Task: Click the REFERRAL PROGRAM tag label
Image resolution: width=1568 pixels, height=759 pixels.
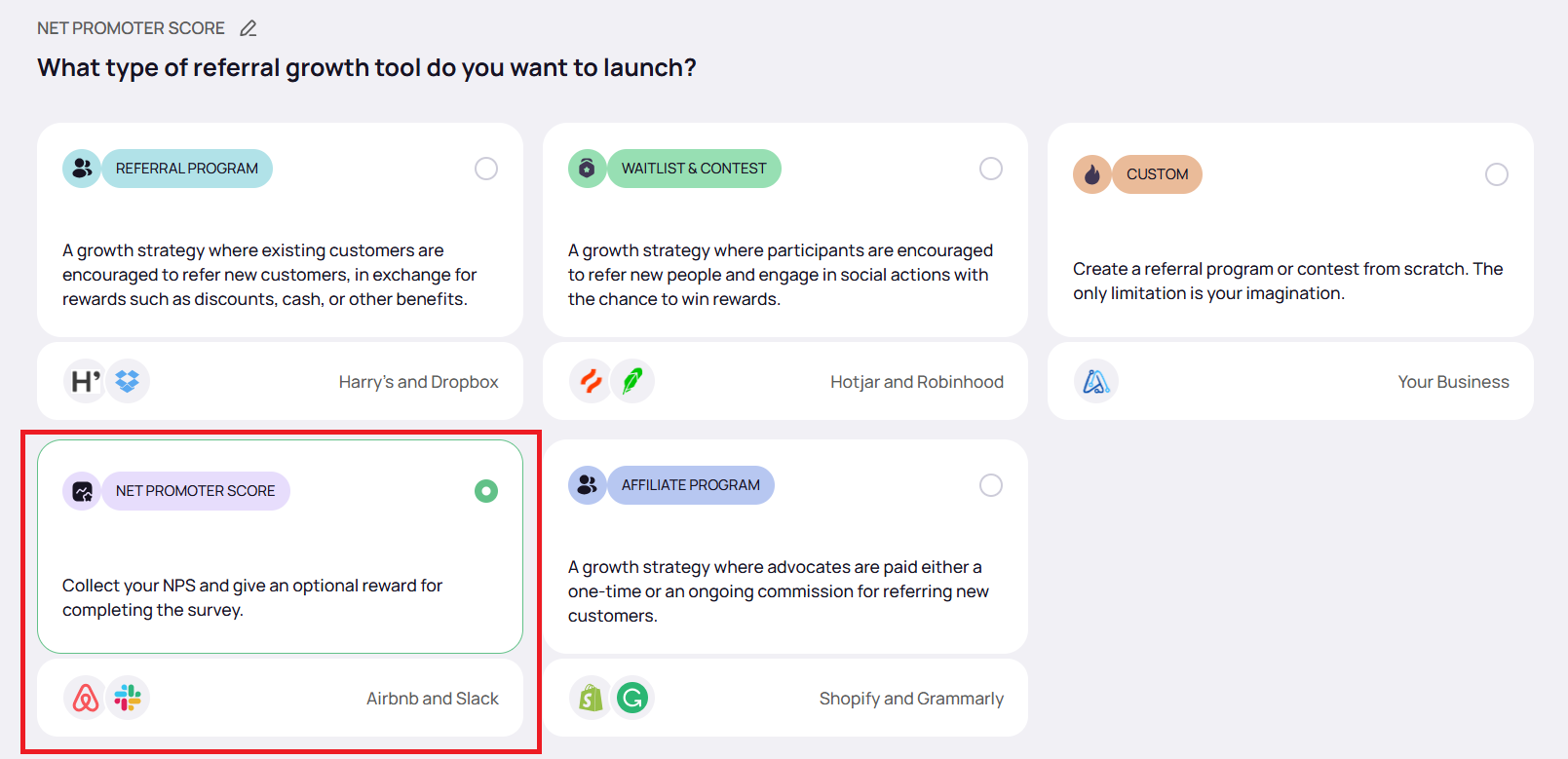Action: (x=187, y=169)
